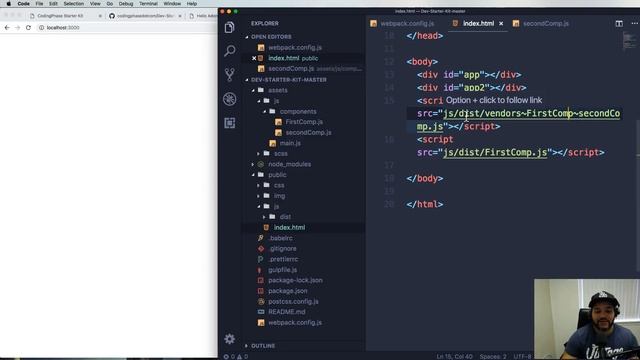Open the Apple menu
640x360 pixels.
click(9, 4)
